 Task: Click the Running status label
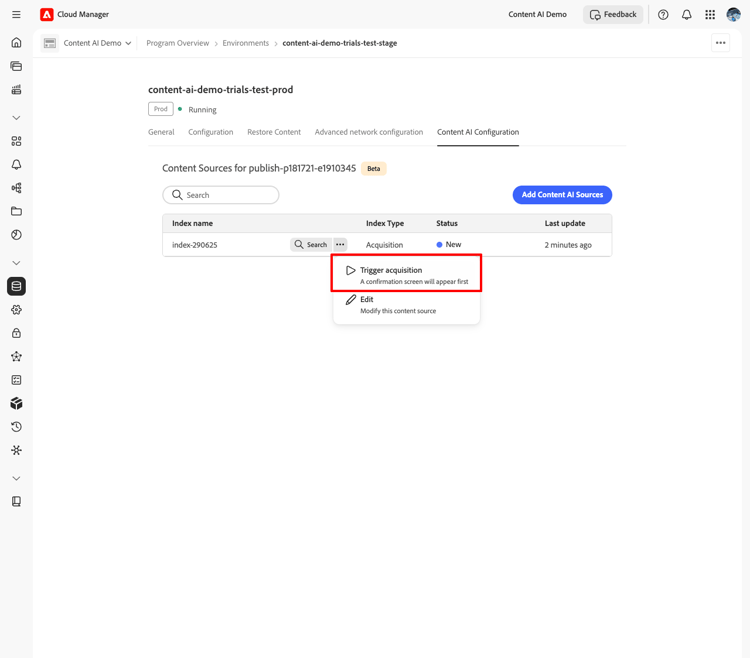click(202, 110)
